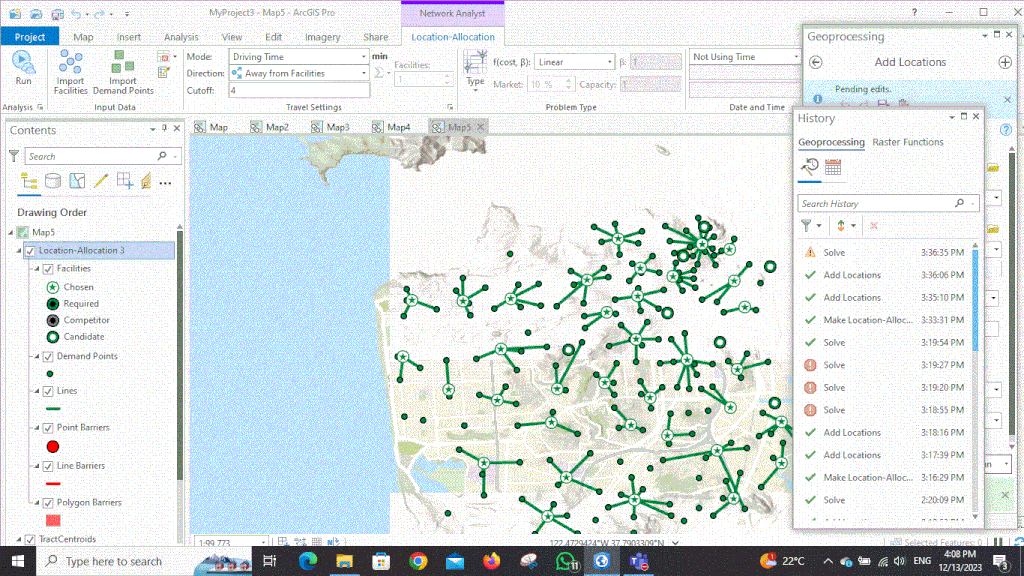Open the Project tab

tap(30, 37)
